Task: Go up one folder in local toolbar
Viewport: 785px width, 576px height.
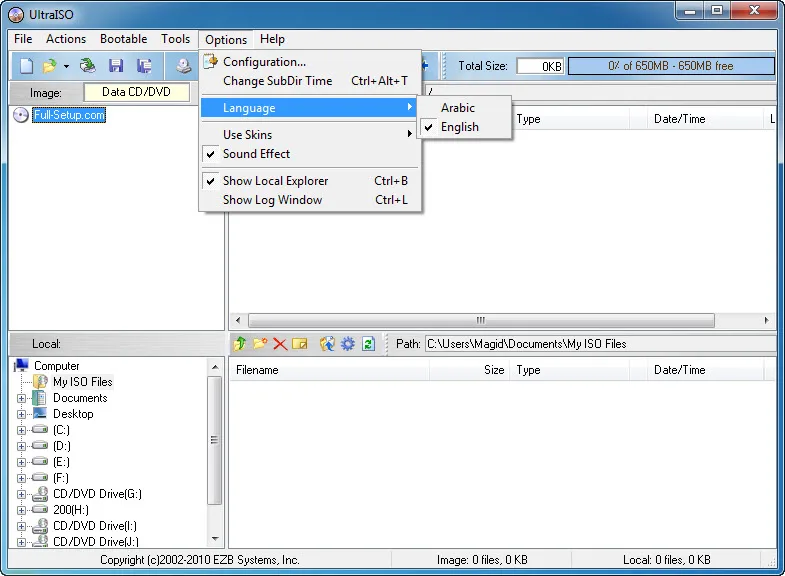Action: tap(240, 344)
